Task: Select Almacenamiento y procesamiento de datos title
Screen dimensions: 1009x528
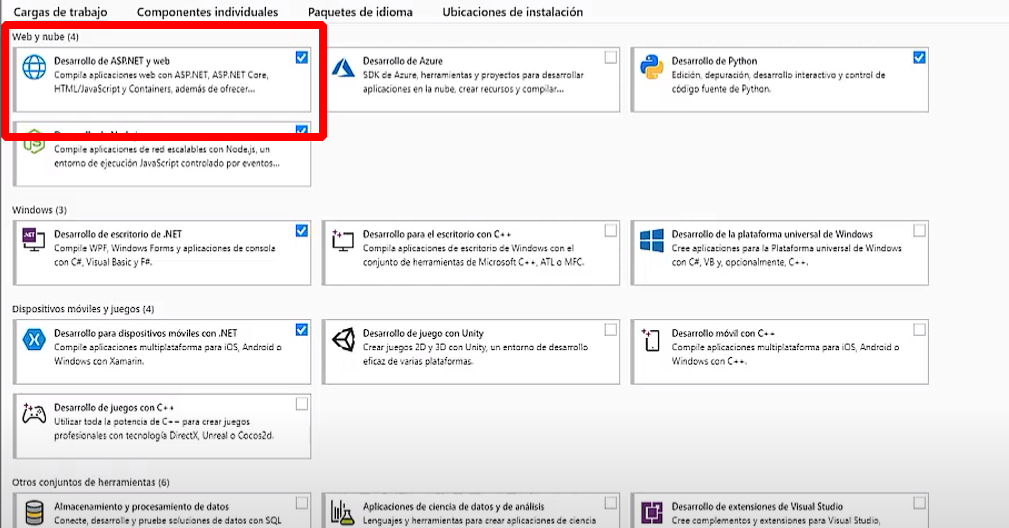Action: click(x=142, y=507)
